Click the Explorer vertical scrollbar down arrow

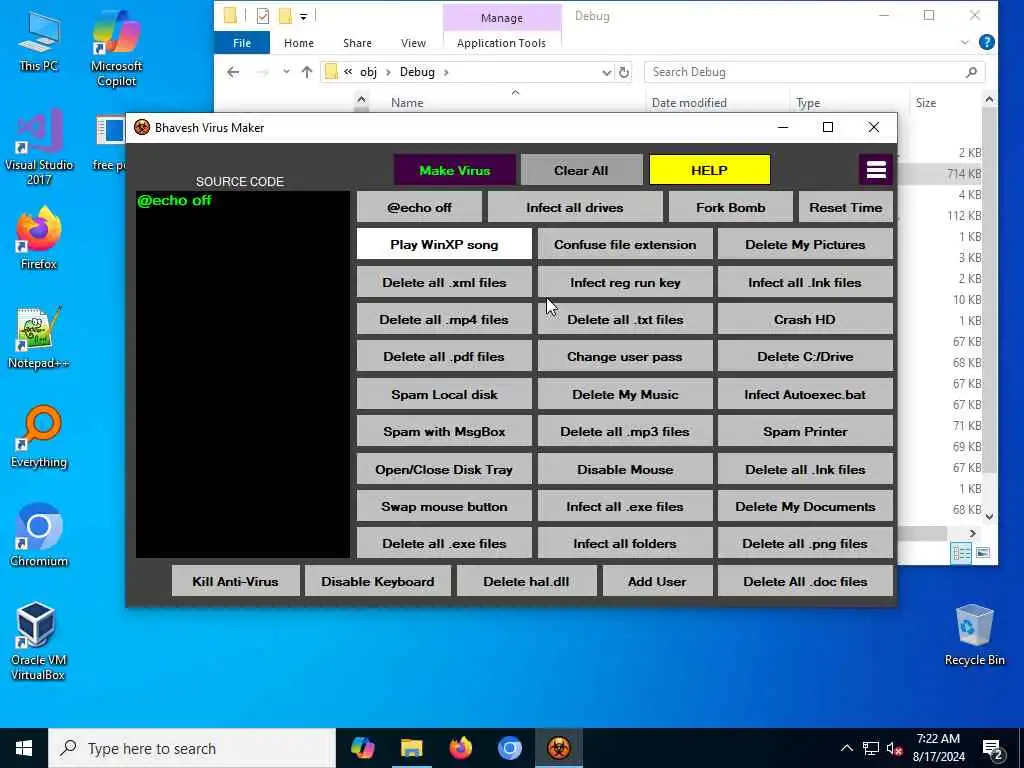coord(989,516)
